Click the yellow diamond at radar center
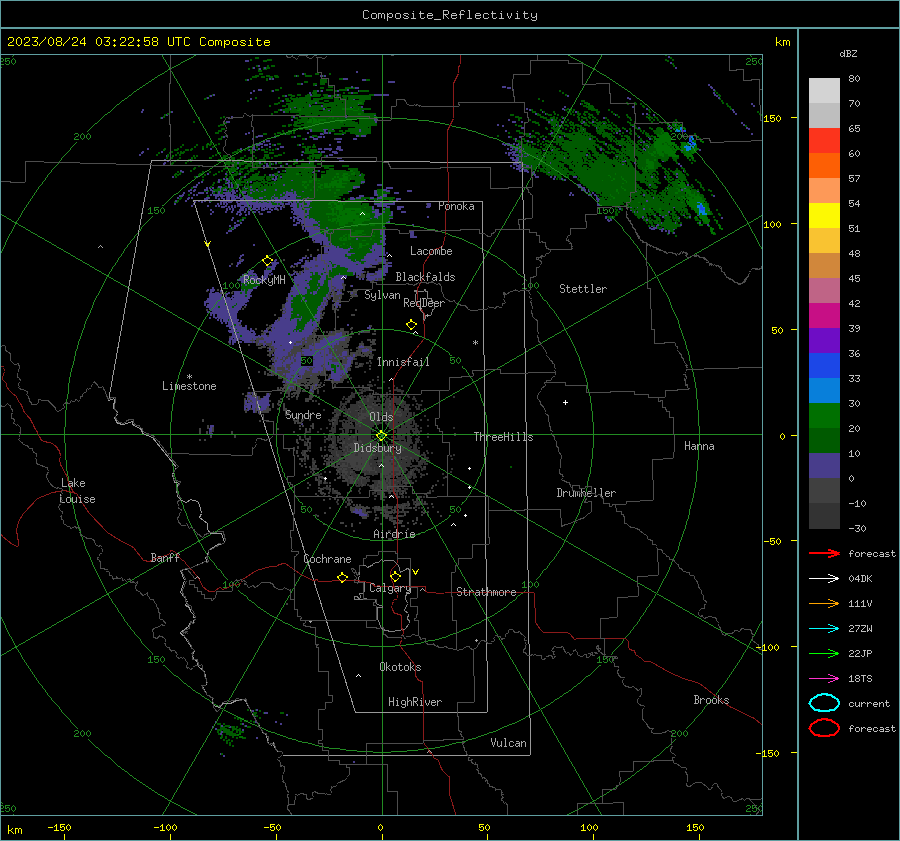Viewport: 900px width, 841px height. click(382, 436)
